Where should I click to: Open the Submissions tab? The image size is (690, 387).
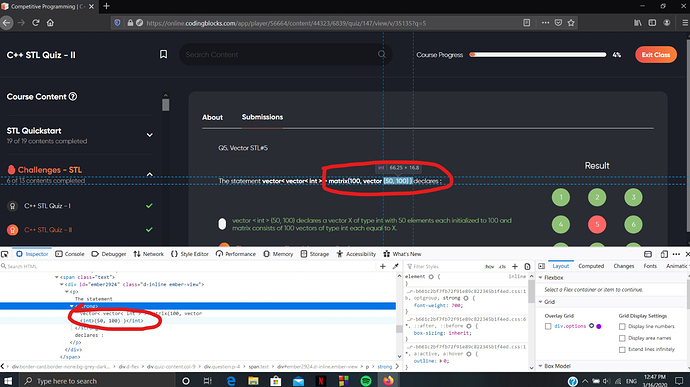click(262, 117)
